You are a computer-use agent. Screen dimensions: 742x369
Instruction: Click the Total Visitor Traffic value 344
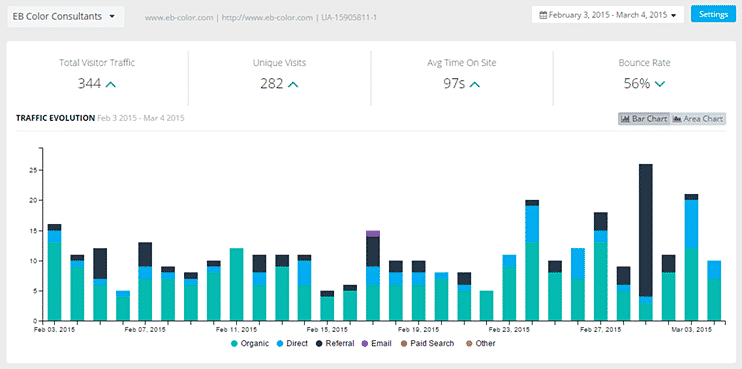89,84
